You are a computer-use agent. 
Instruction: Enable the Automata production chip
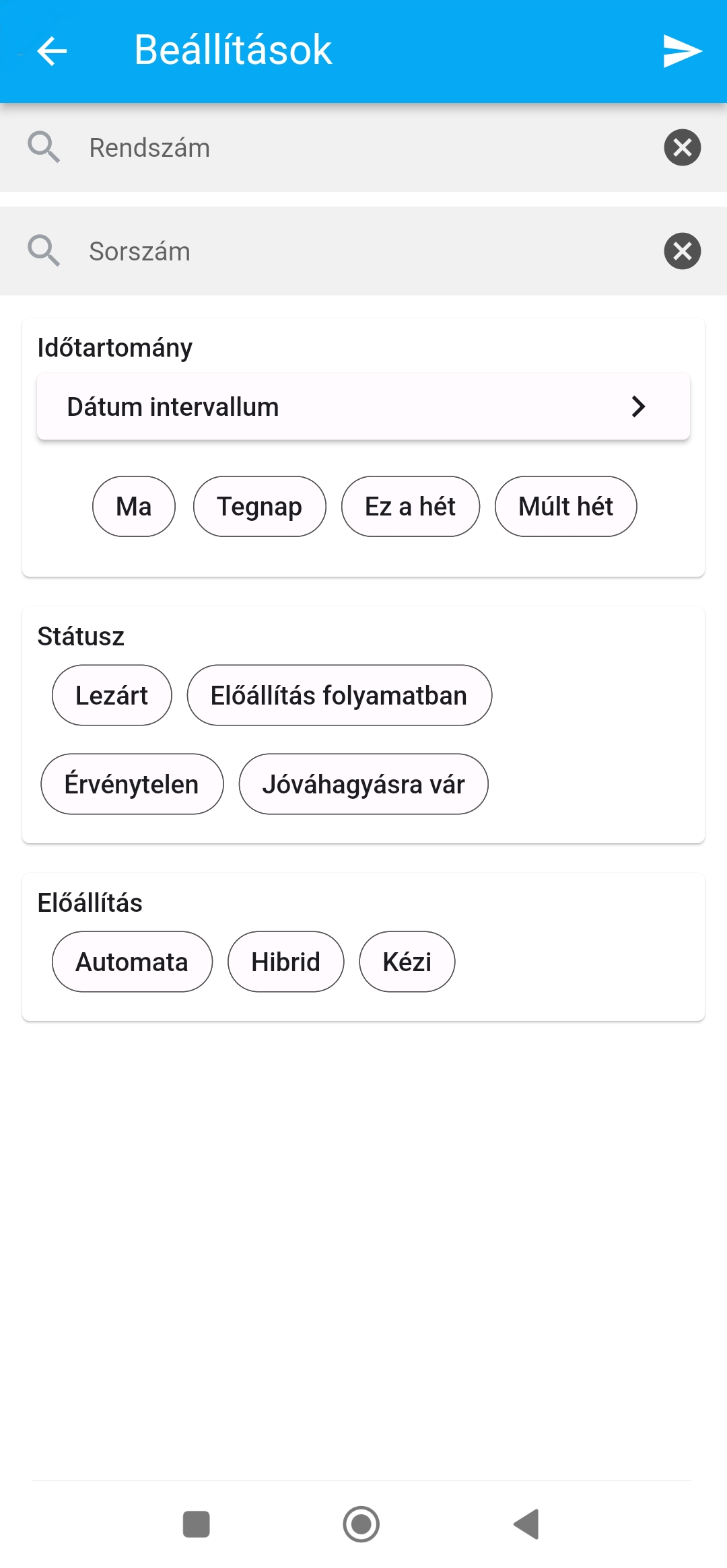[x=132, y=962]
